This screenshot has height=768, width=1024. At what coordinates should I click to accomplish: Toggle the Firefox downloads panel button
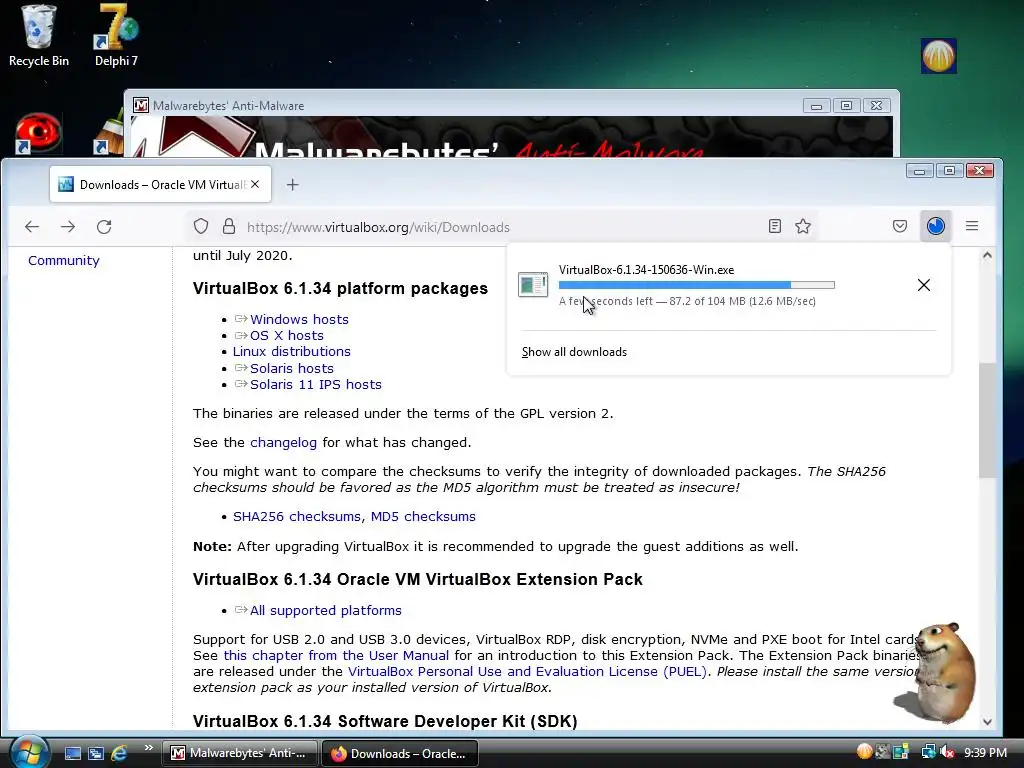(x=935, y=226)
